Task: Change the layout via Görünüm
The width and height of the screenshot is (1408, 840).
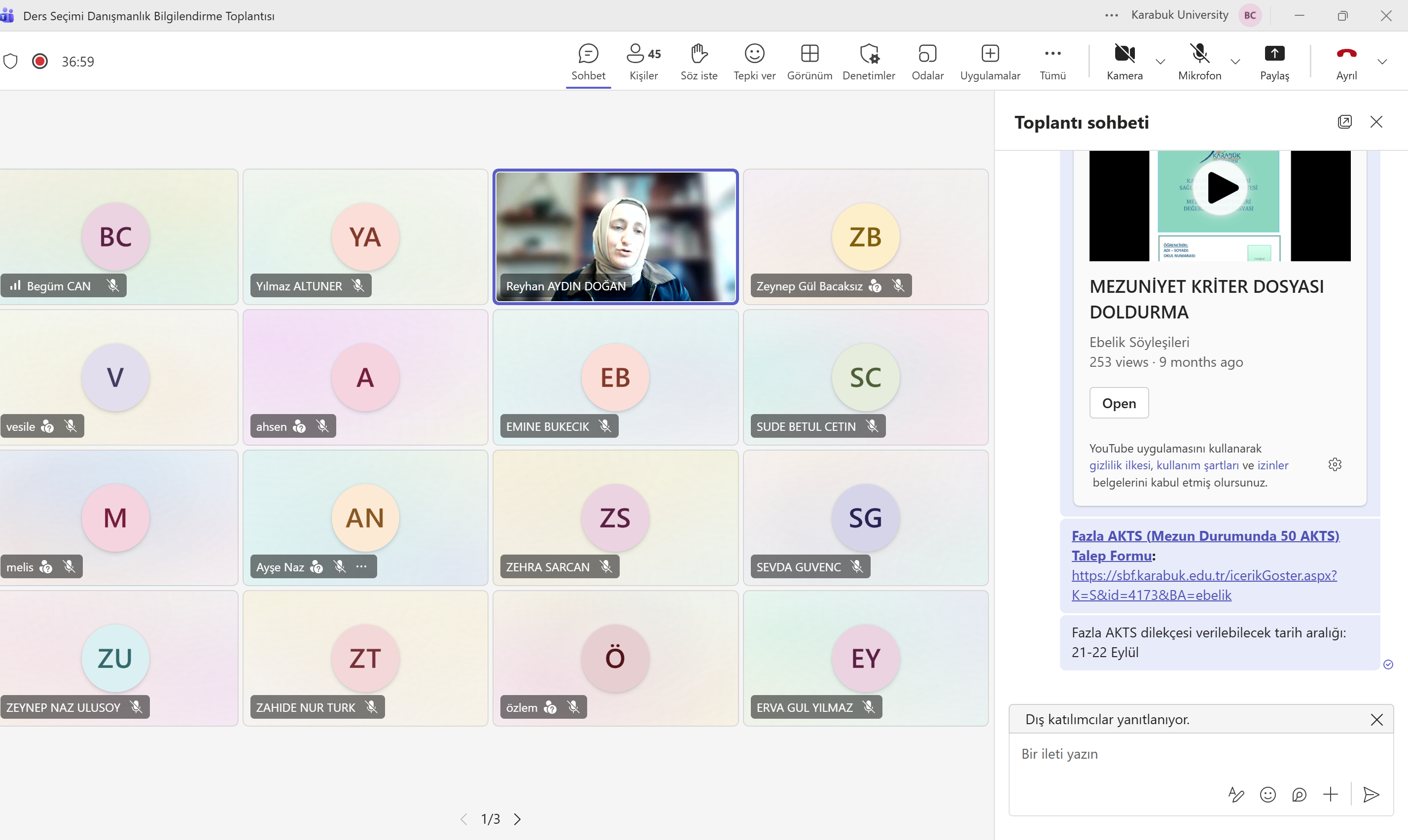Action: [810, 62]
